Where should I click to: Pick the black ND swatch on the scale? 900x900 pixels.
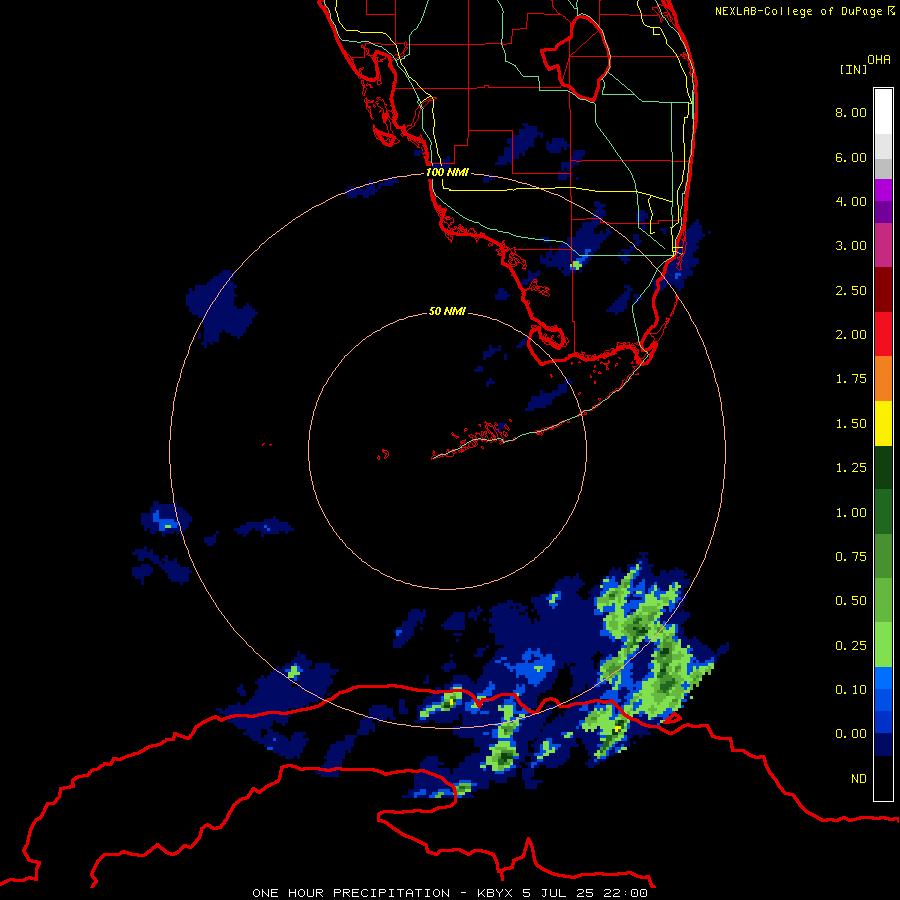point(883,778)
